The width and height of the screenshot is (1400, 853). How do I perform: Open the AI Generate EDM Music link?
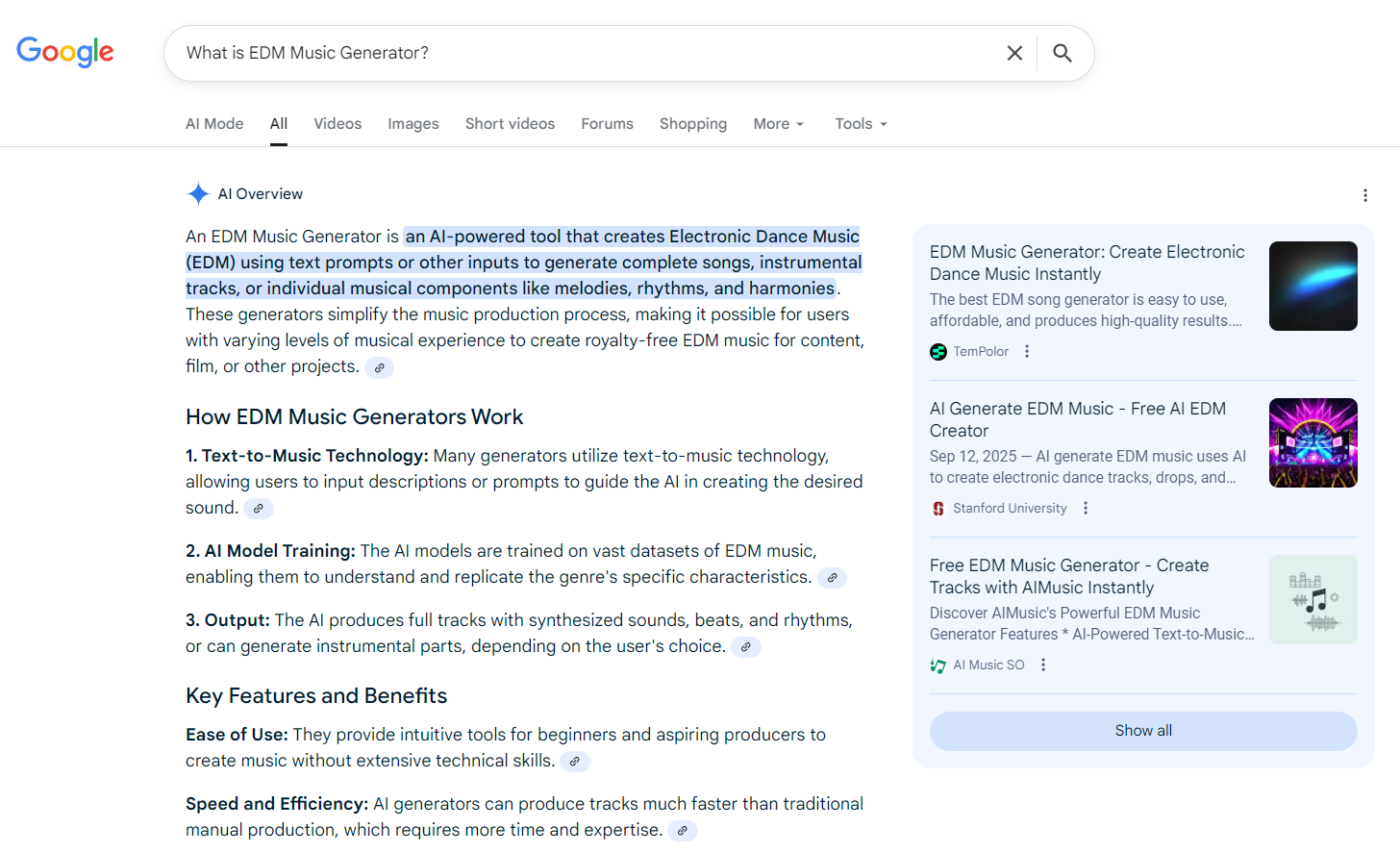pos(1077,419)
